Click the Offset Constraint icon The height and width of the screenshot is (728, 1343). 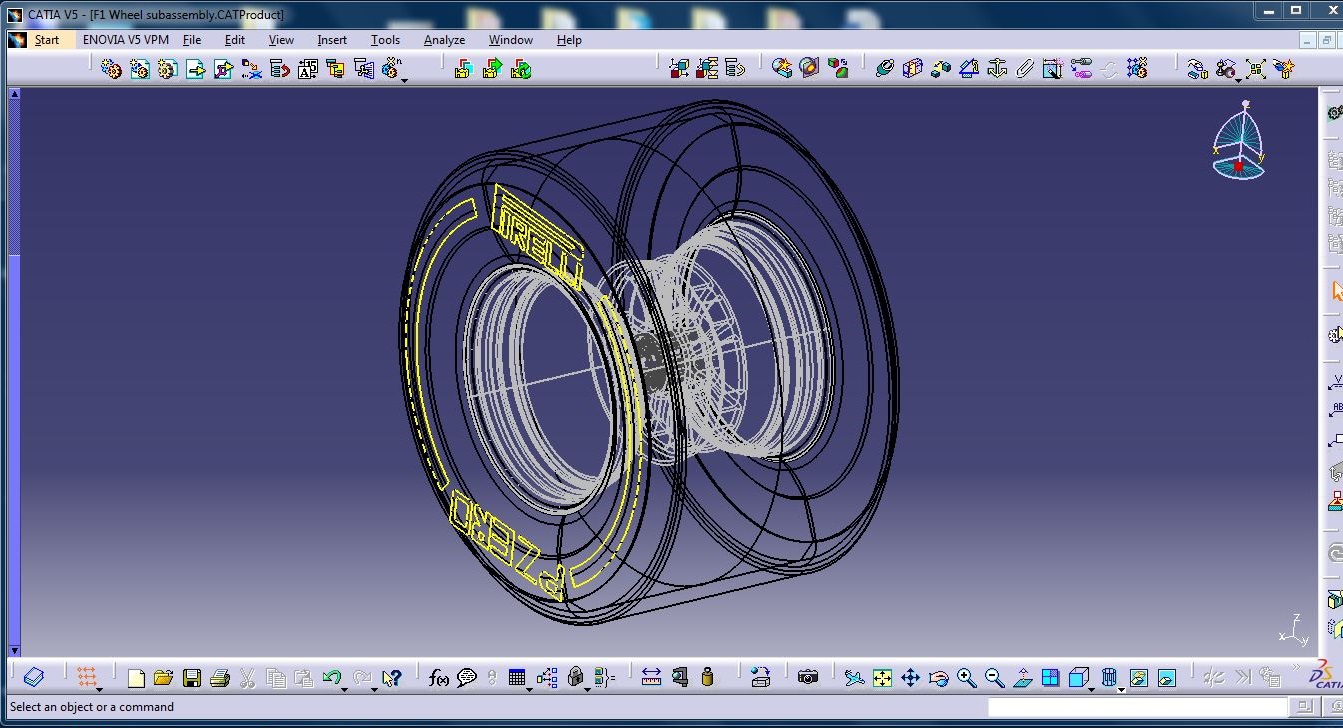940,68
